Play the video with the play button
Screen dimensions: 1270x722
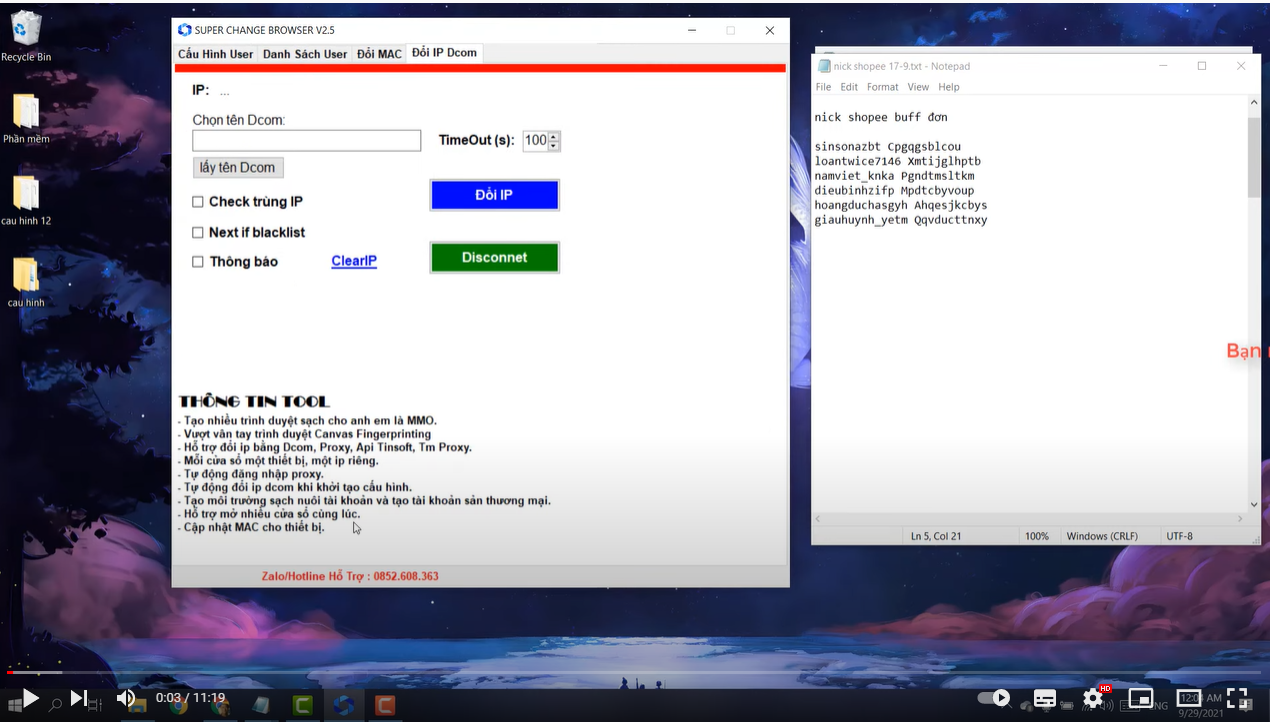coord(30,698)
